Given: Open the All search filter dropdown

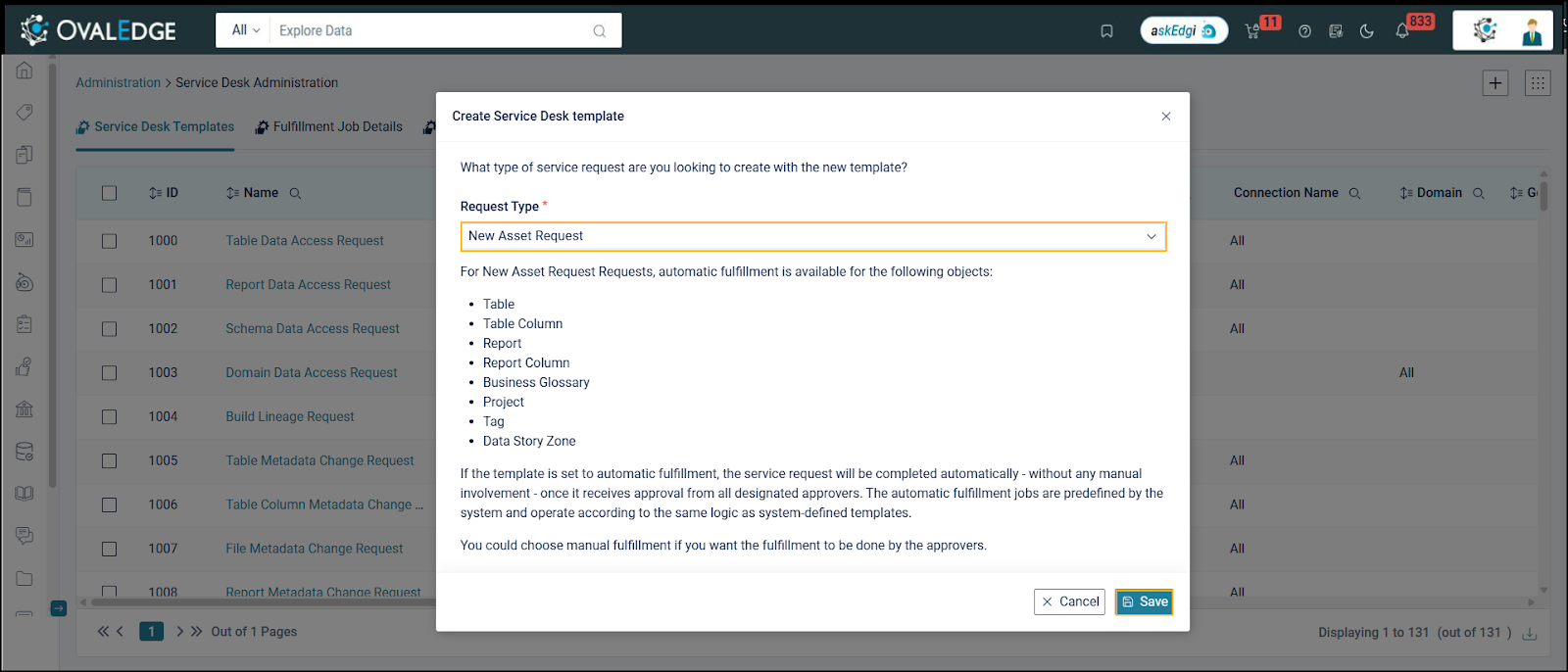Looking at the screenshot, I should pos(245,30).
